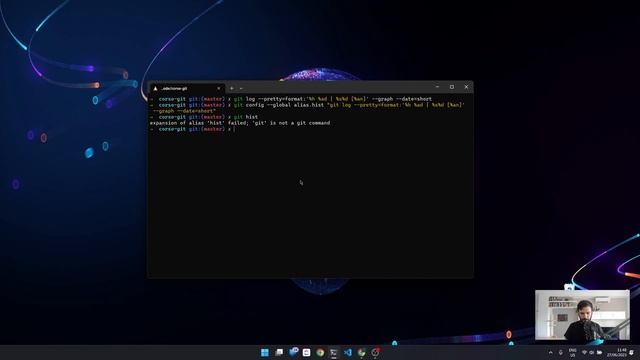The width and height of the screenshot is (640, 360).
Task: Click the 'git hist' command text
Action: pos(246,117)
